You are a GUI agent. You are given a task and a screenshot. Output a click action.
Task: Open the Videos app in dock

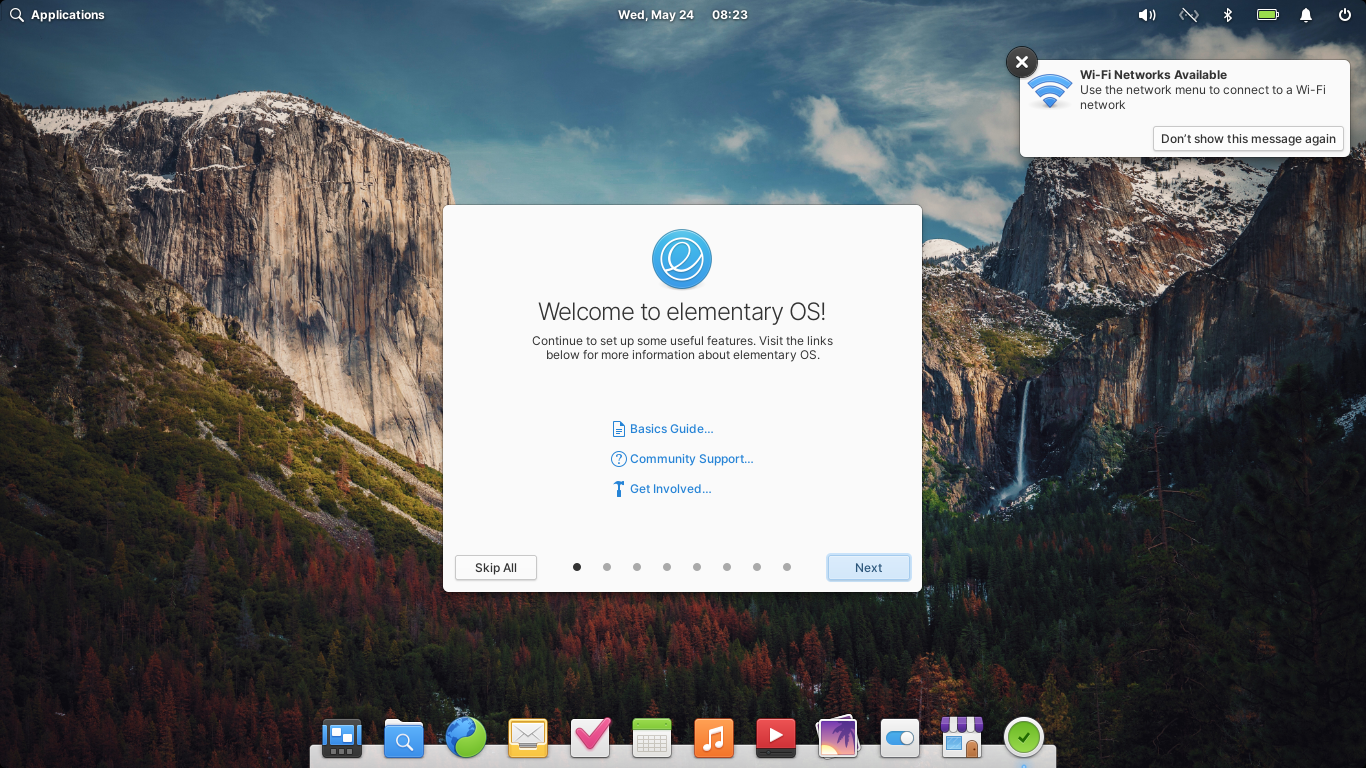[776, 739]
